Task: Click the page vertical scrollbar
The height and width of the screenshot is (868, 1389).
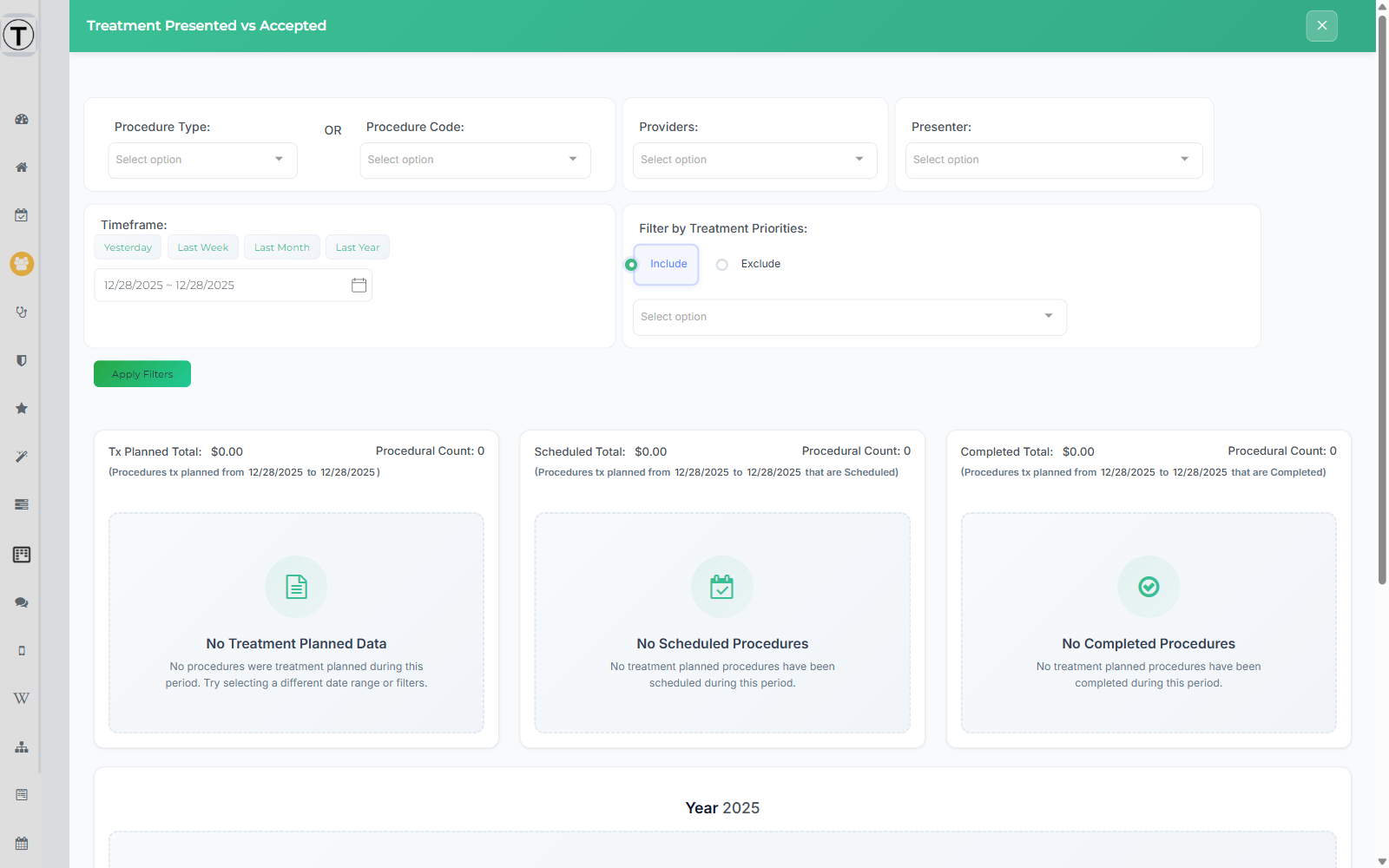Action: (1382, 299)
